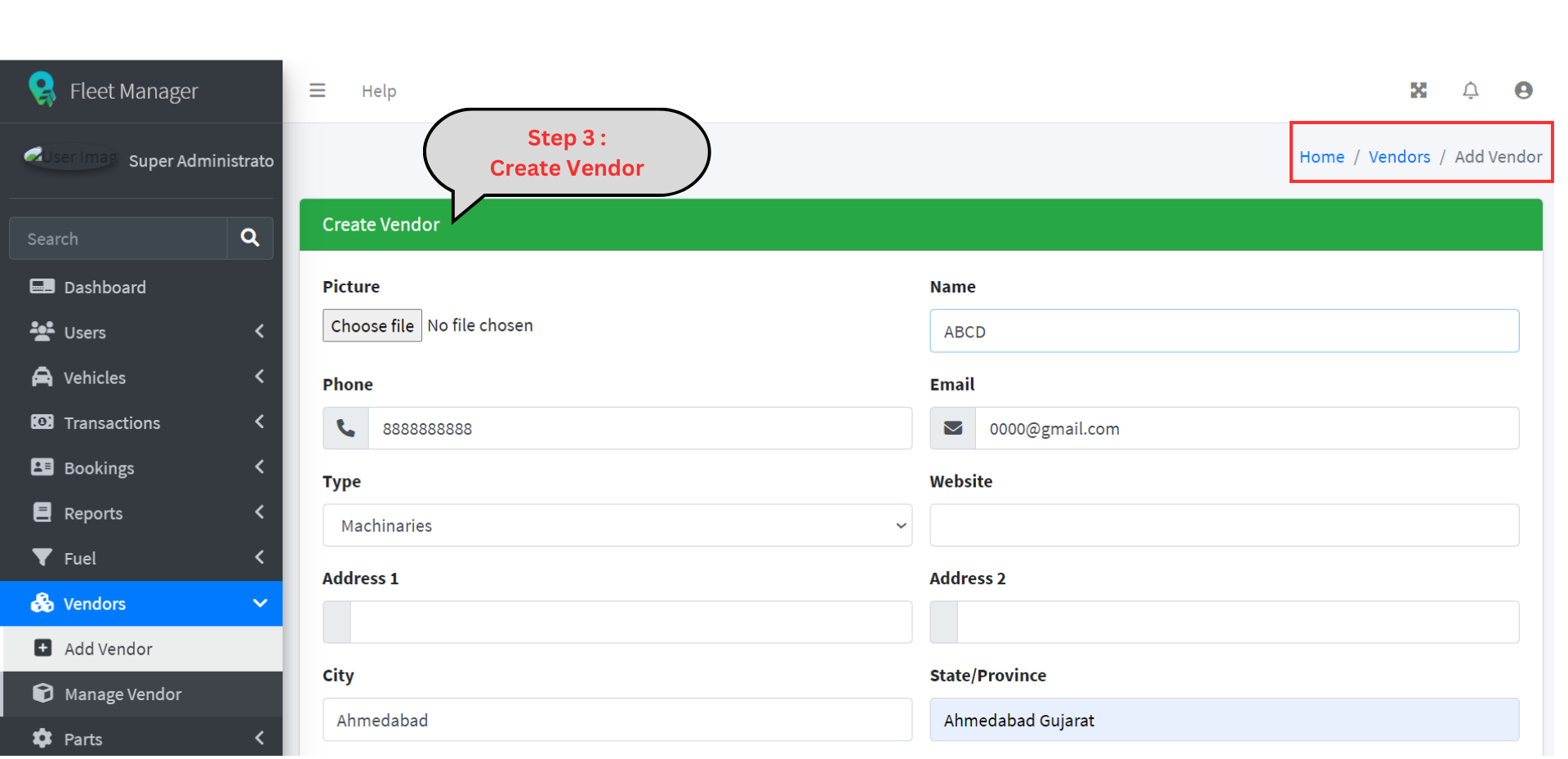Screen dimensions: 1568x759
Task: Click the Name field containing ABCD
Action: (x=1223, y=332)
